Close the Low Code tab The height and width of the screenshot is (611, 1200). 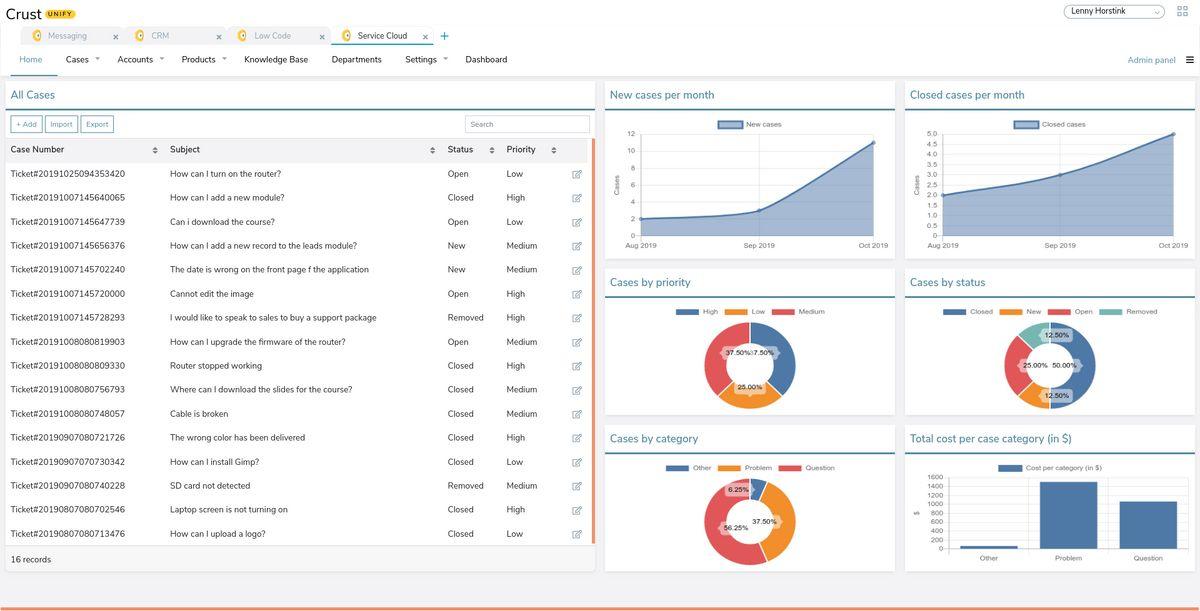click(x=322, y=37)
